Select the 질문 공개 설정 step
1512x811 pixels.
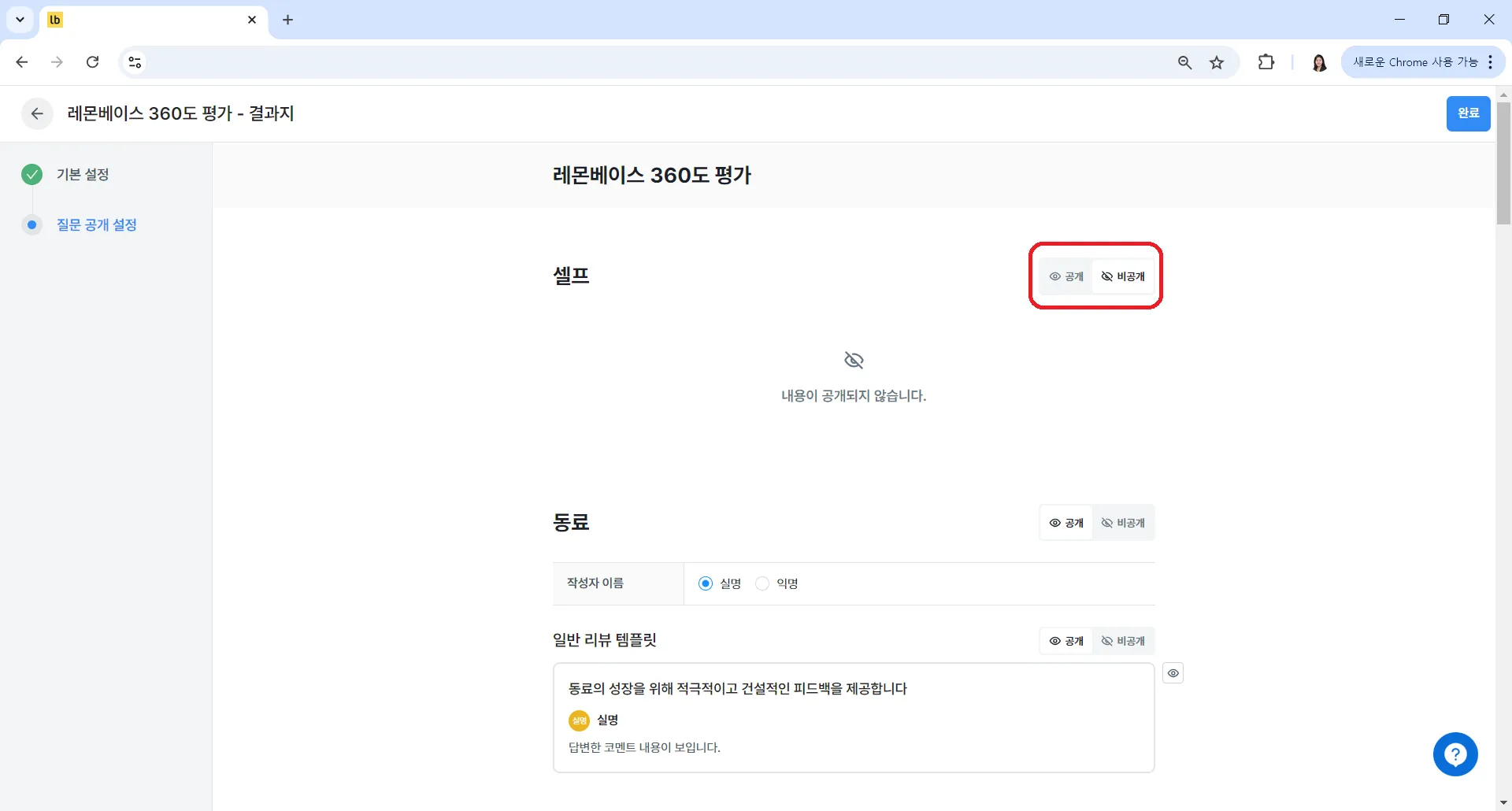pyautogui.click(x=97, y=225)
